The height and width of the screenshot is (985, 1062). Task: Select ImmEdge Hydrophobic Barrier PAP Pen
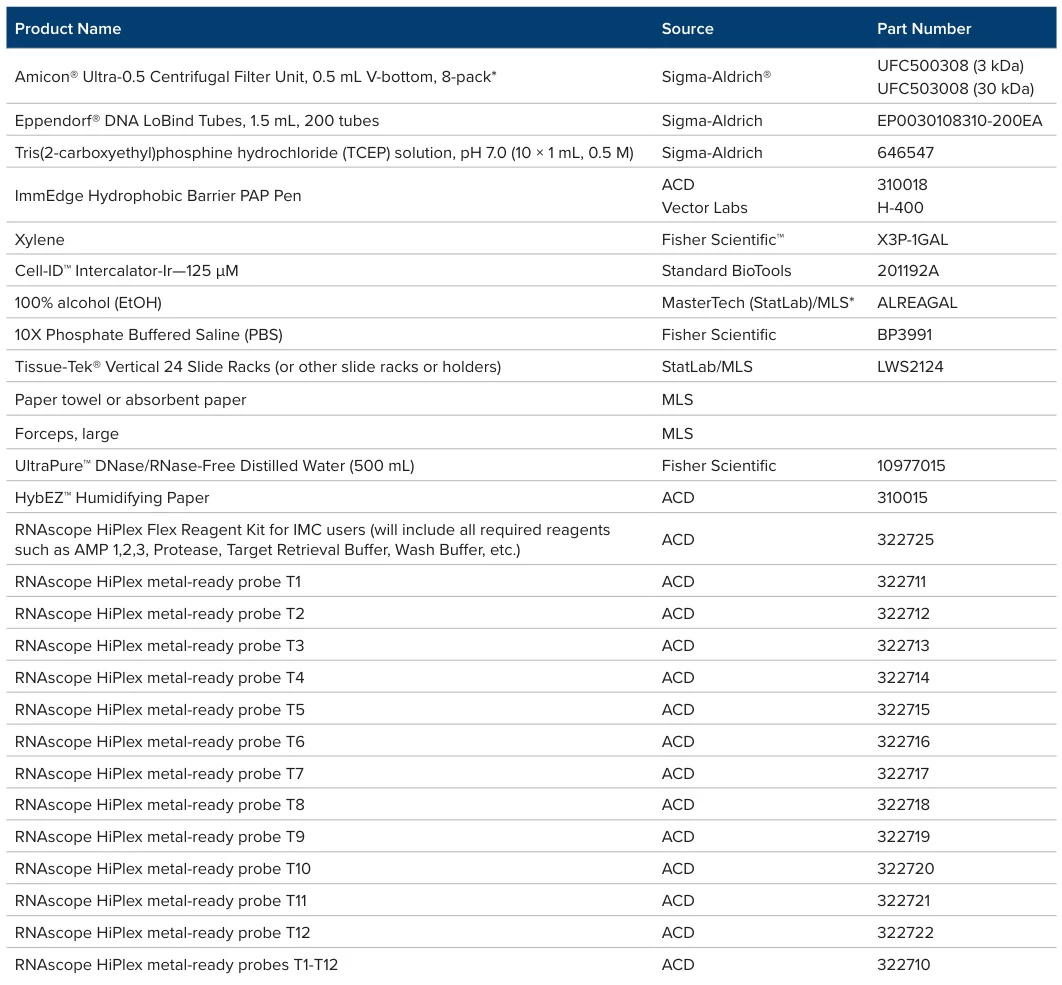click(158, 196)
